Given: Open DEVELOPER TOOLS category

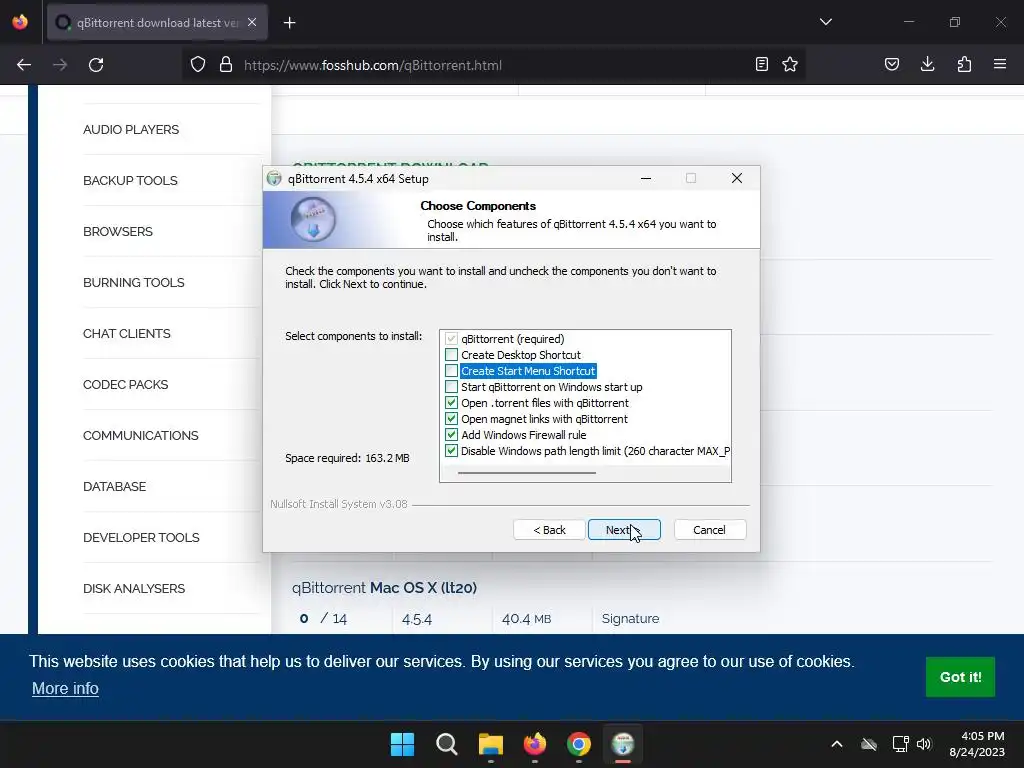Looking at the screenshot, I should (x=141, y=537).
